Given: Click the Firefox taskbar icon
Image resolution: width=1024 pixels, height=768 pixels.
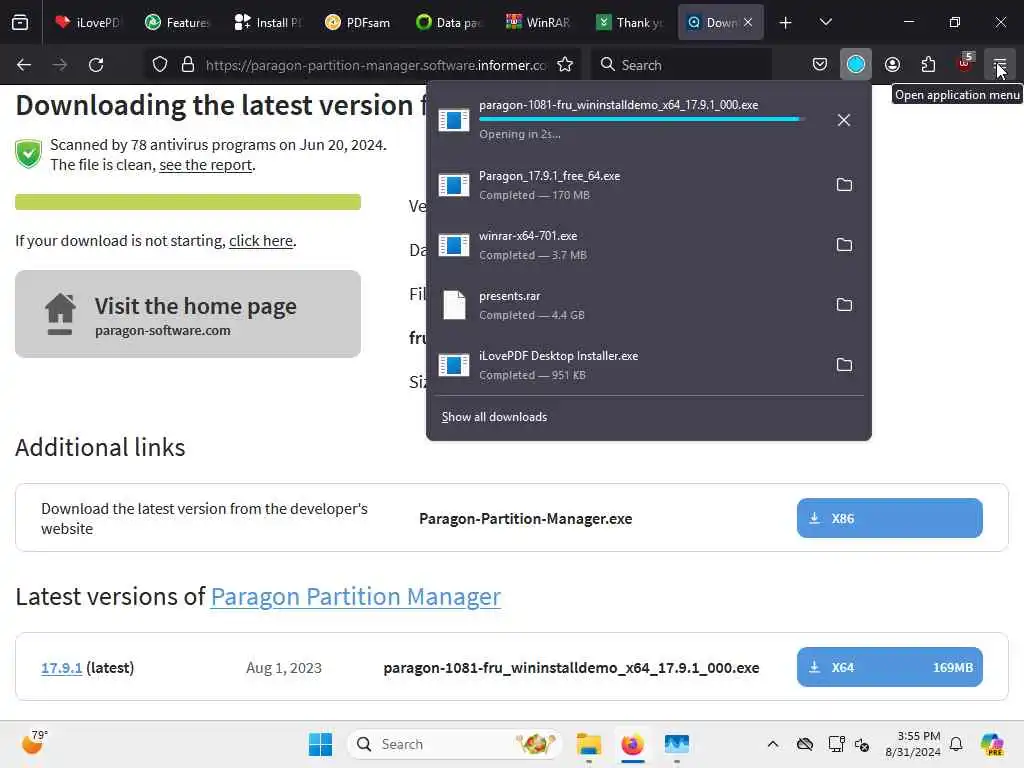Looking at the screenshot, I should pyautogui.click(x=632, y=744).
